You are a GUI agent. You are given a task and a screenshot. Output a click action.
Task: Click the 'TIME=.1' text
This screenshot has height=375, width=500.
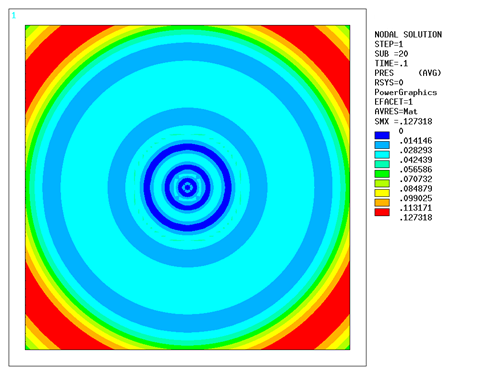coord(391,63)
